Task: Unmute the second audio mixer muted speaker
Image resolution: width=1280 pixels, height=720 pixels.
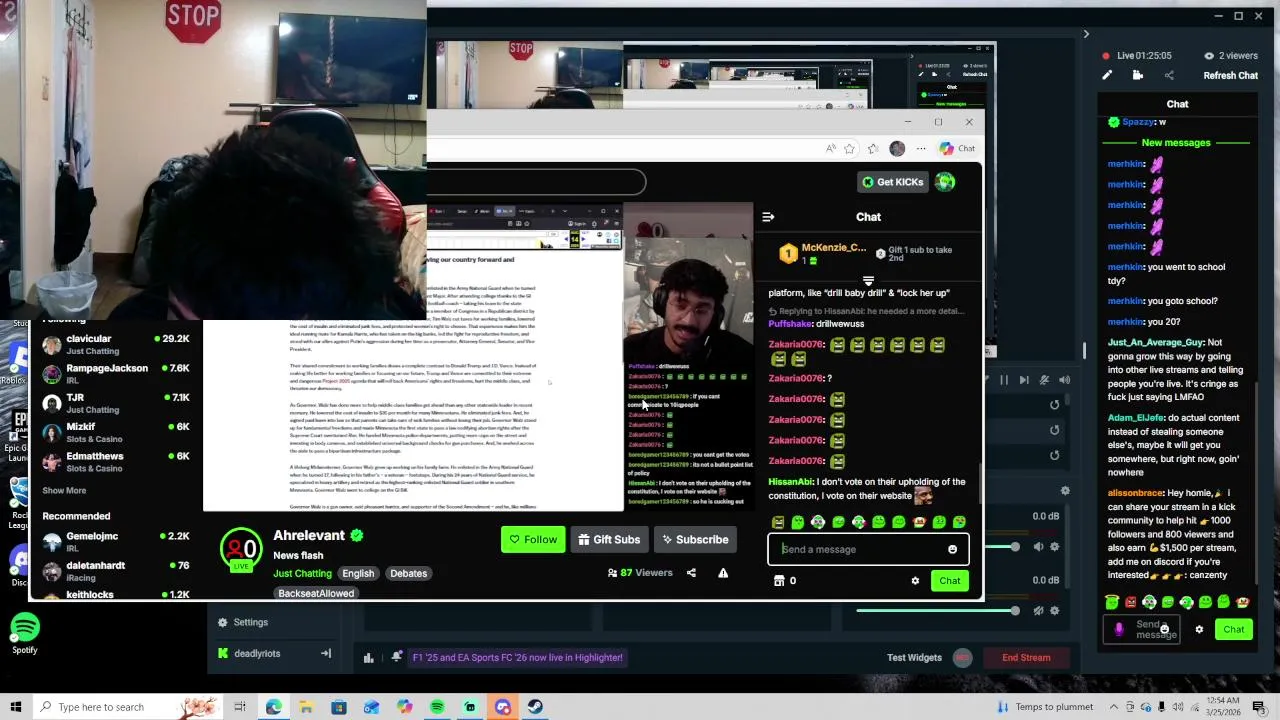Action: [x=1038, y=611]
